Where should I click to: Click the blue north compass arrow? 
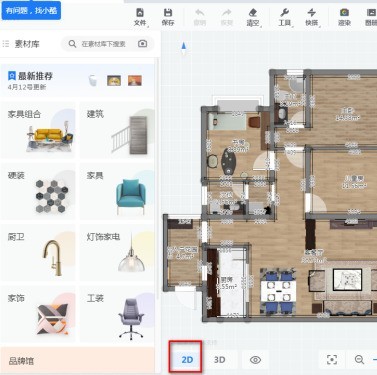(184, 46)
